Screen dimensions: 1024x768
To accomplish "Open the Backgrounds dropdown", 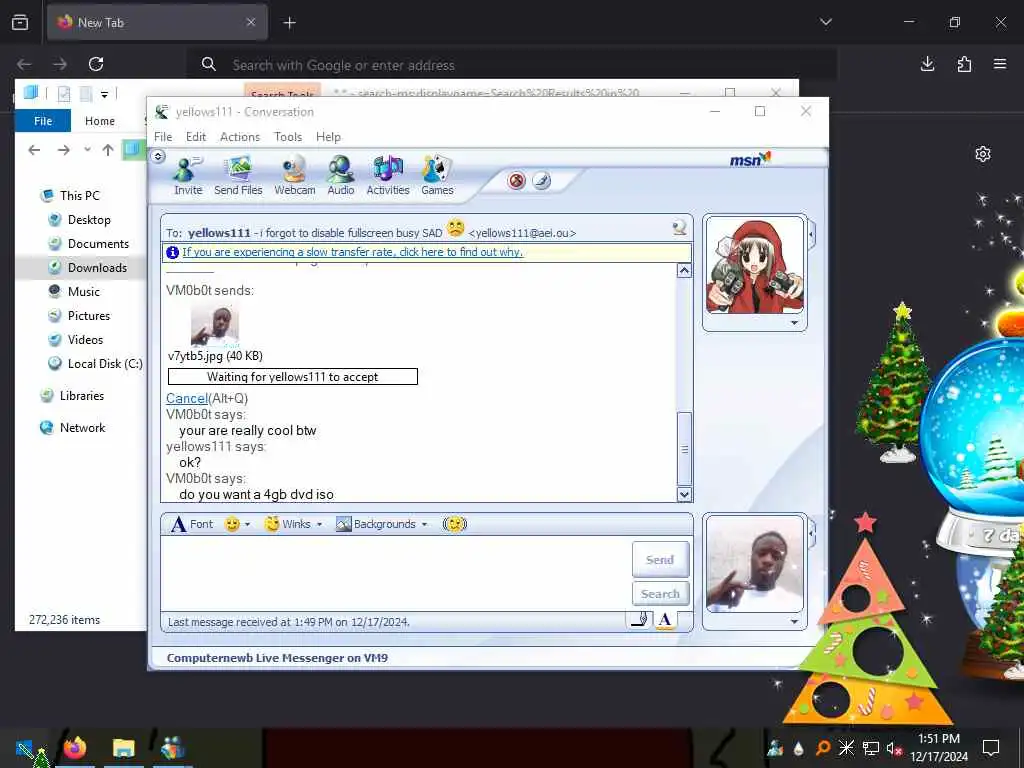I will [381, 524].
